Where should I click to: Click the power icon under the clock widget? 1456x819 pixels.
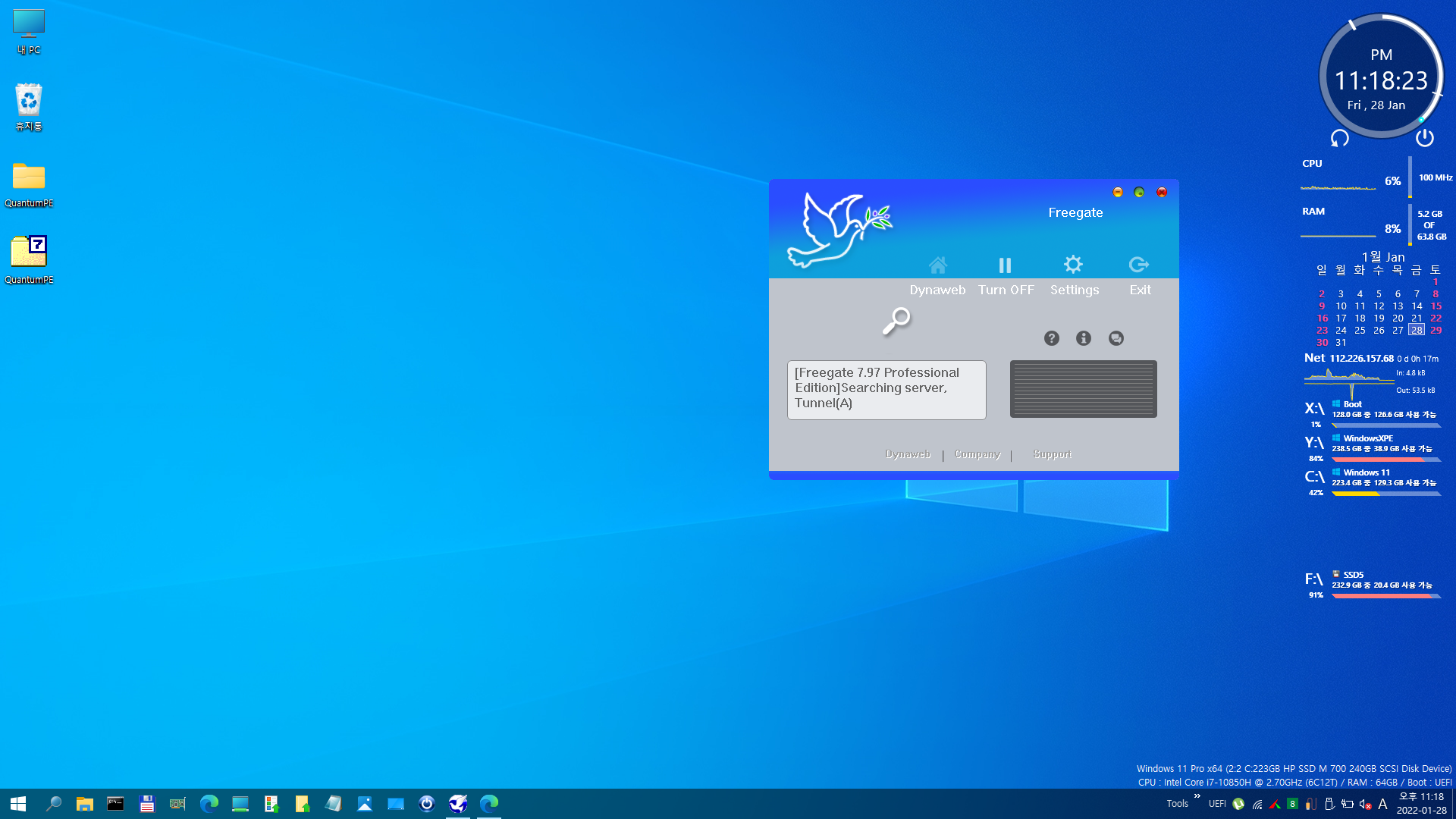[1424, 137]
